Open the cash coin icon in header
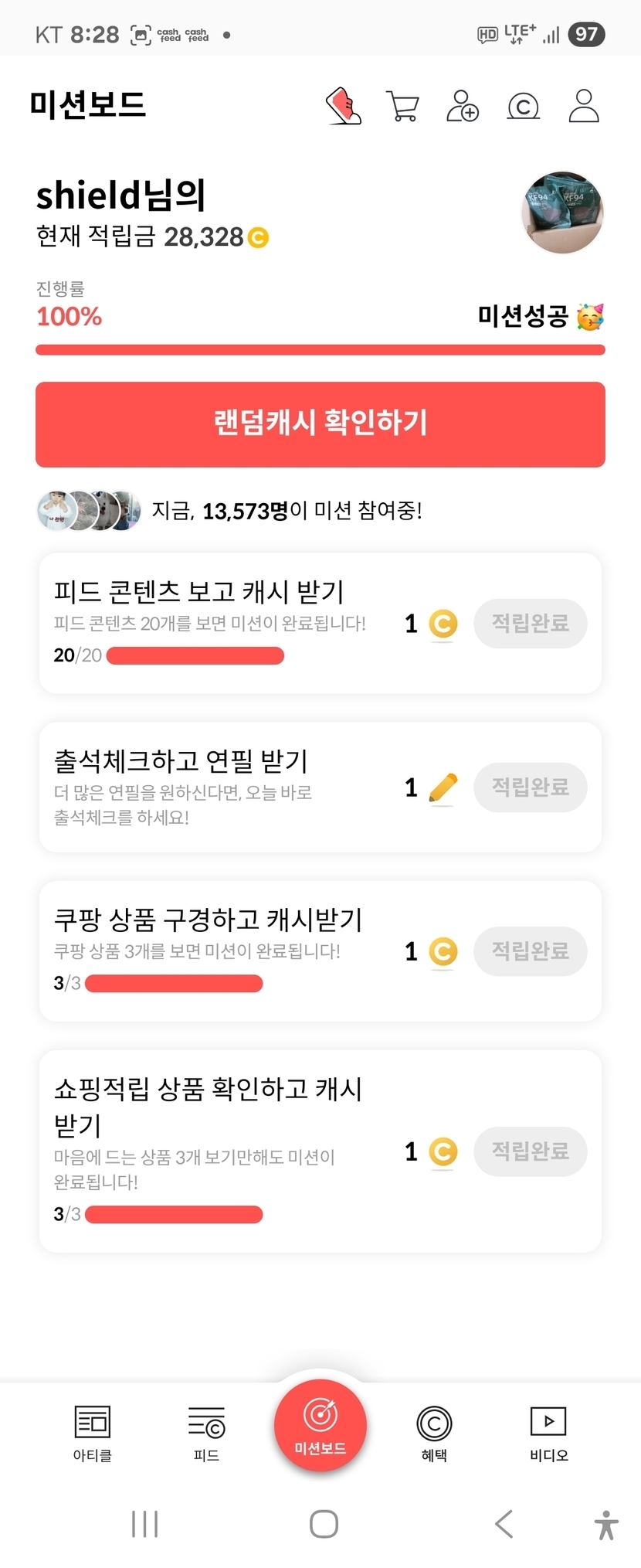The image size is (641, 1568). 523,106
